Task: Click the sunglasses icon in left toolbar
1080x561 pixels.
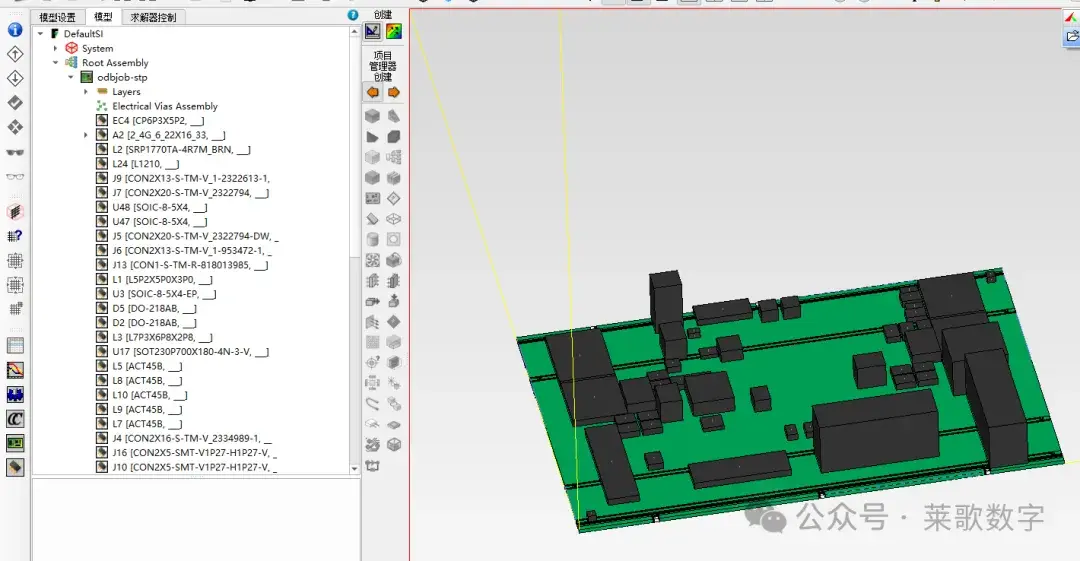Action: [15, 152]
